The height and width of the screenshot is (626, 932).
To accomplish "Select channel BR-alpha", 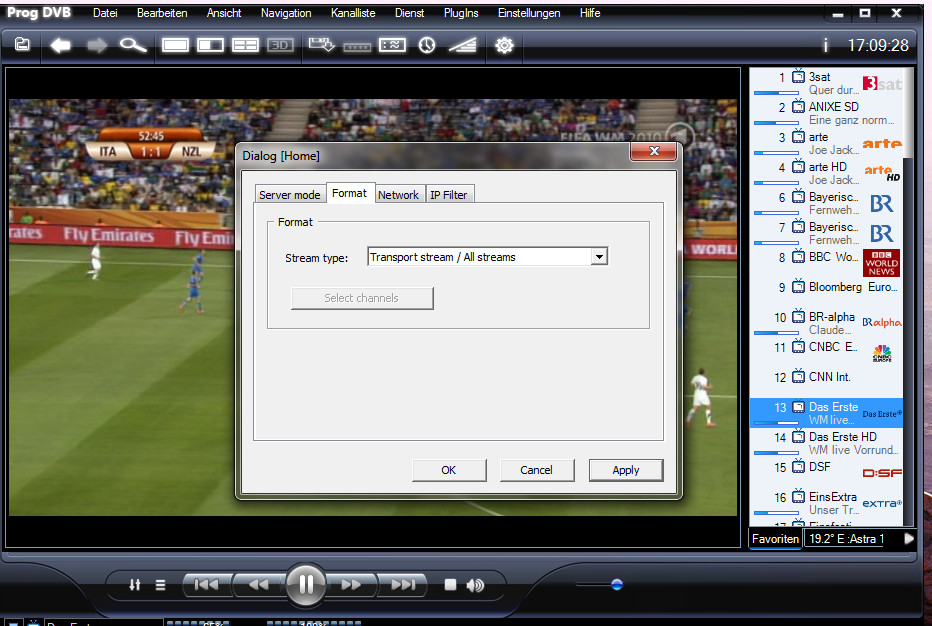I will (x=826, y=323).
